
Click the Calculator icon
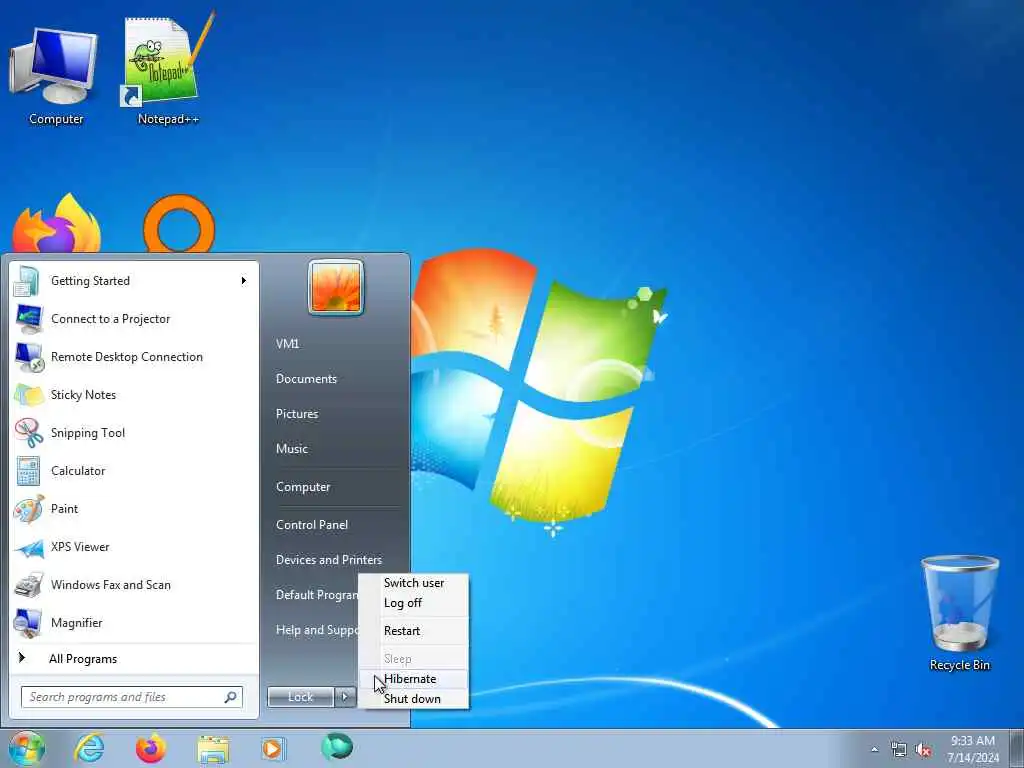28,471
